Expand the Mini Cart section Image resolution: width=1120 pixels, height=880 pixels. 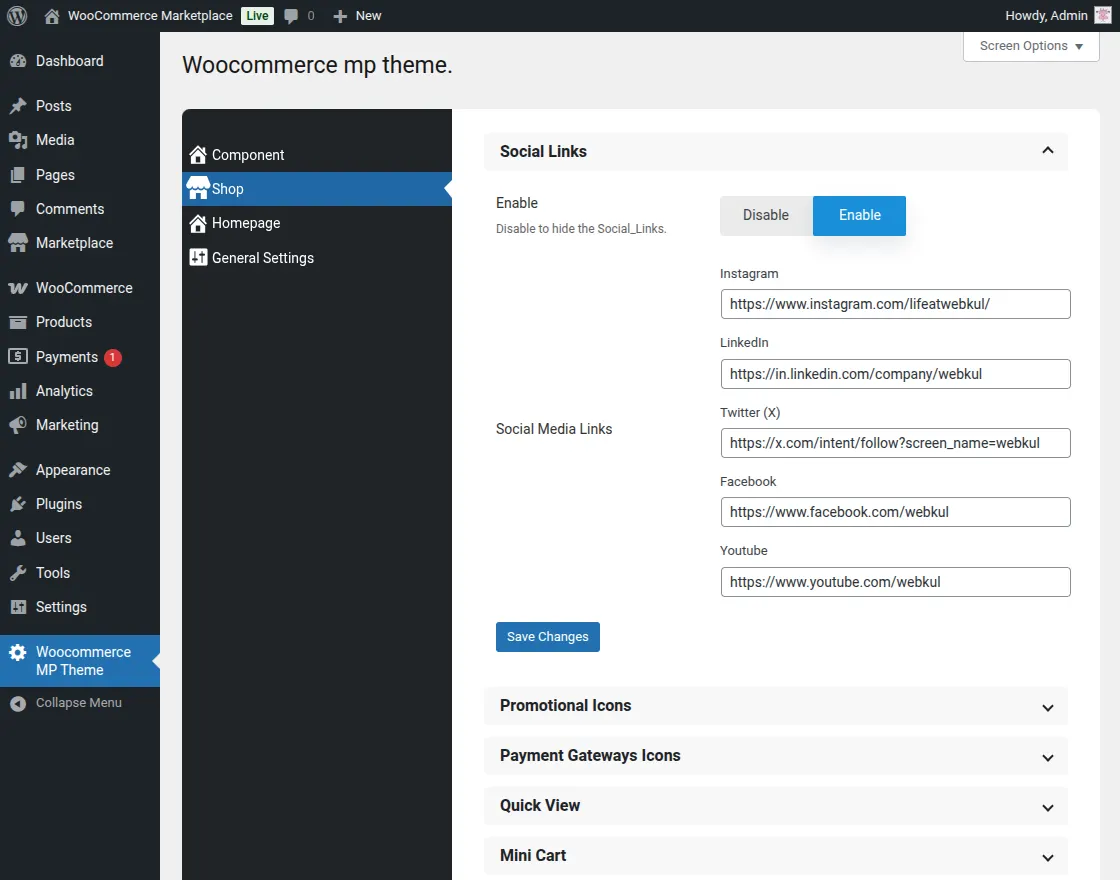pos(1047,858)
